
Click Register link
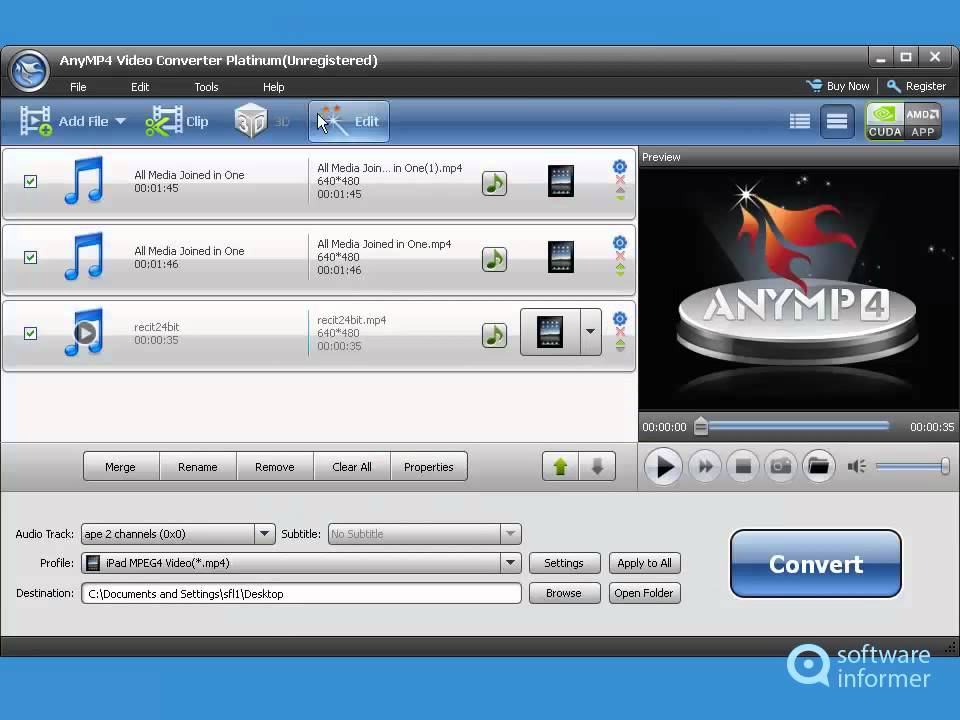[917, 86]
